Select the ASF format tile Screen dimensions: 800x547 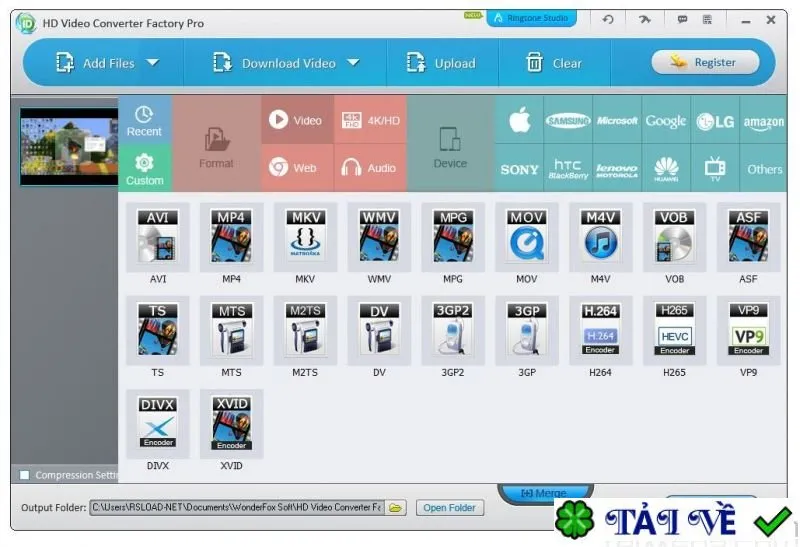point(748,237)
